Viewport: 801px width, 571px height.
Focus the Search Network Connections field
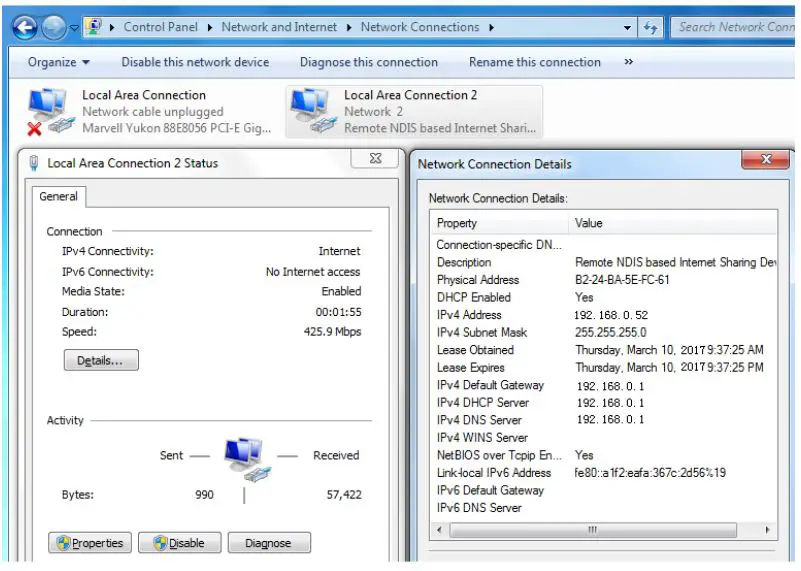point(733,27)
